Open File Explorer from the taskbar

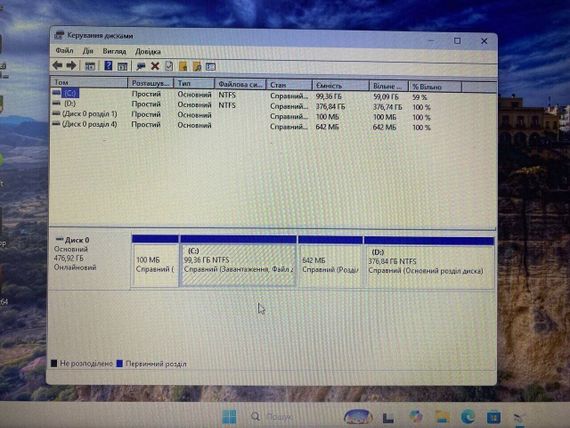pos(442,417)
